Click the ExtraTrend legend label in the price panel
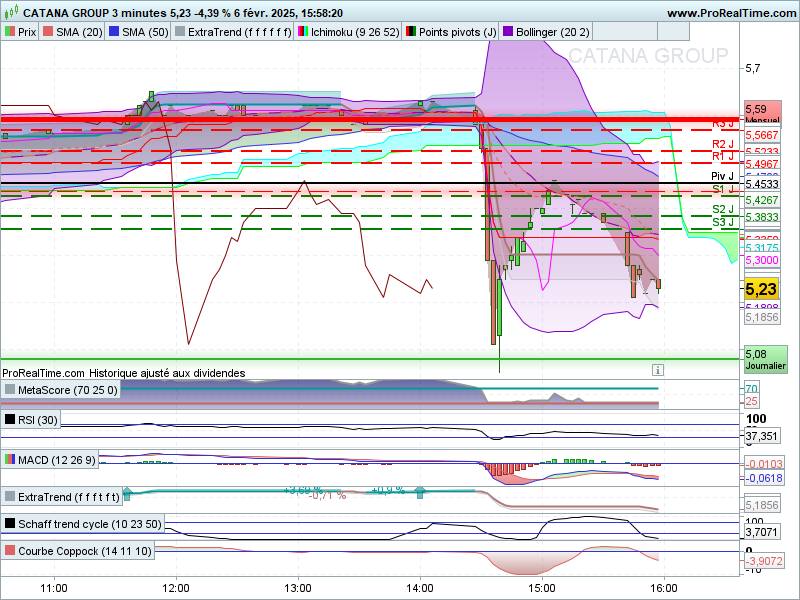This screenshot has height=600, width=800. pos(239,32)
